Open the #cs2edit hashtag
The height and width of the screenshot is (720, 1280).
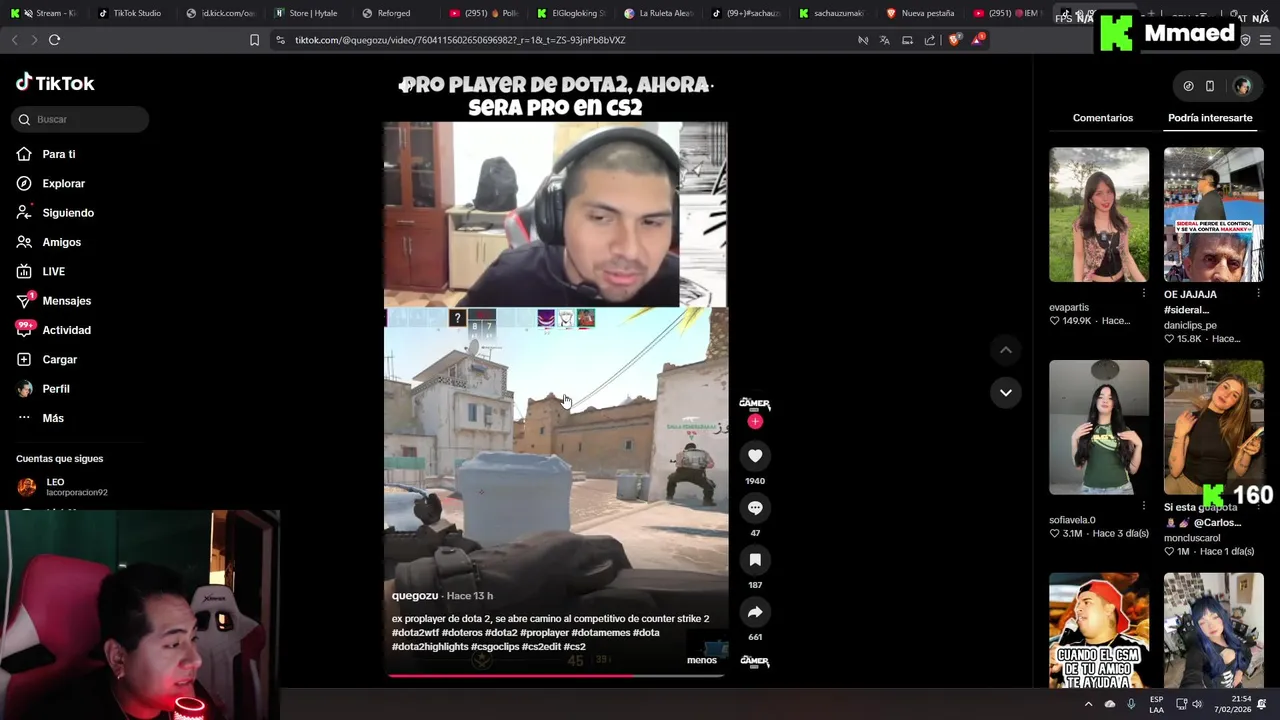point(539,647)
